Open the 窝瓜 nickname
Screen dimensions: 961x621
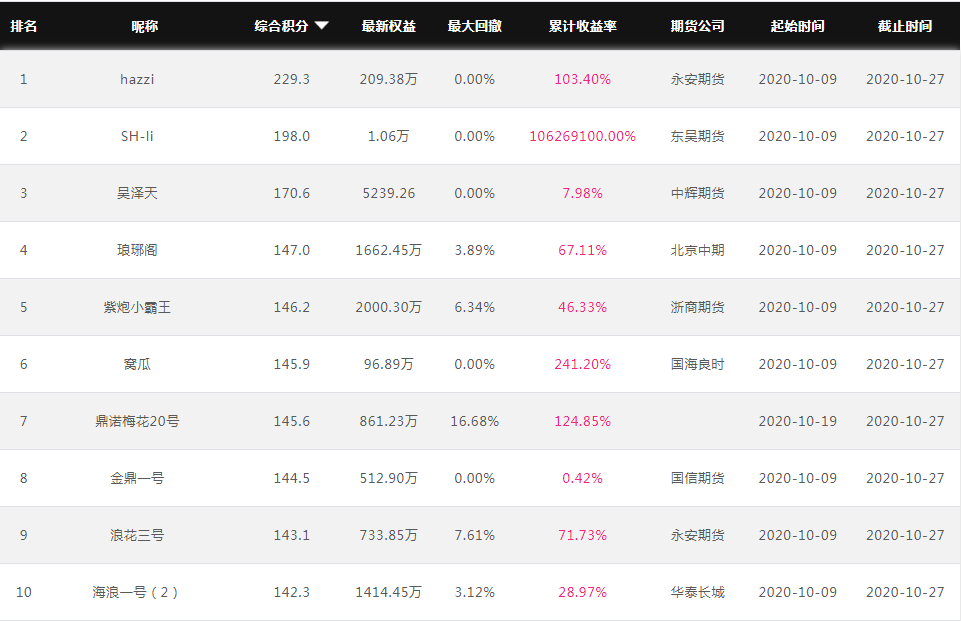(137, 364)
